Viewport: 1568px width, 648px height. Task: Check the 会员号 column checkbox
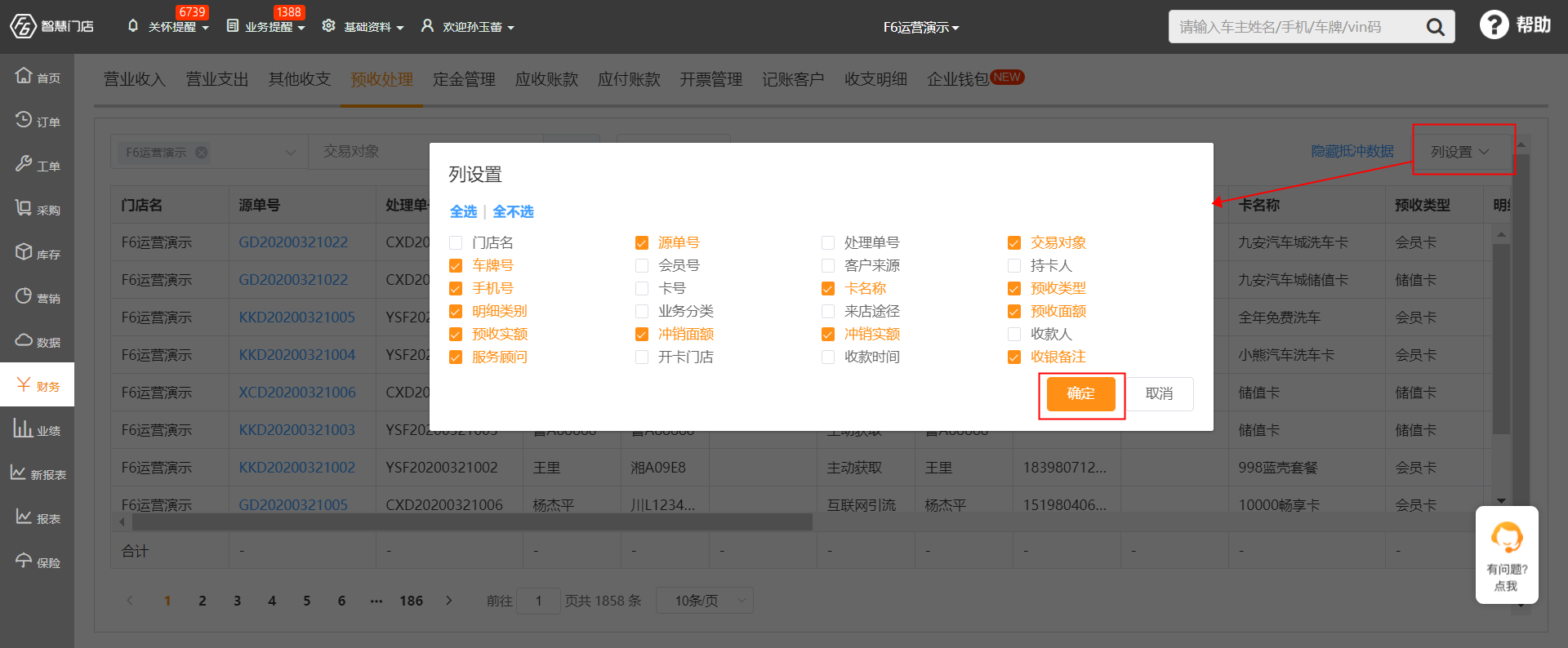click(x=642, y=266)
